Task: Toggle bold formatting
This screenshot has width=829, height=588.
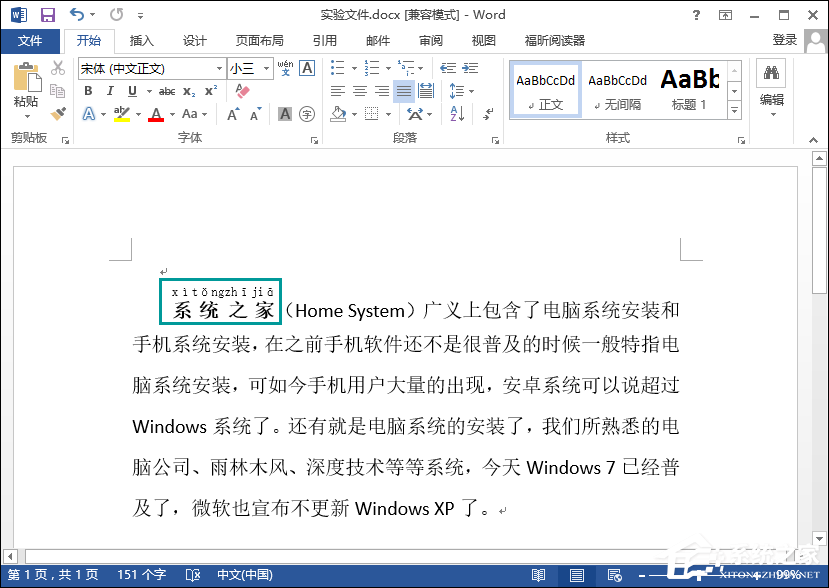Action: [87, 90]
